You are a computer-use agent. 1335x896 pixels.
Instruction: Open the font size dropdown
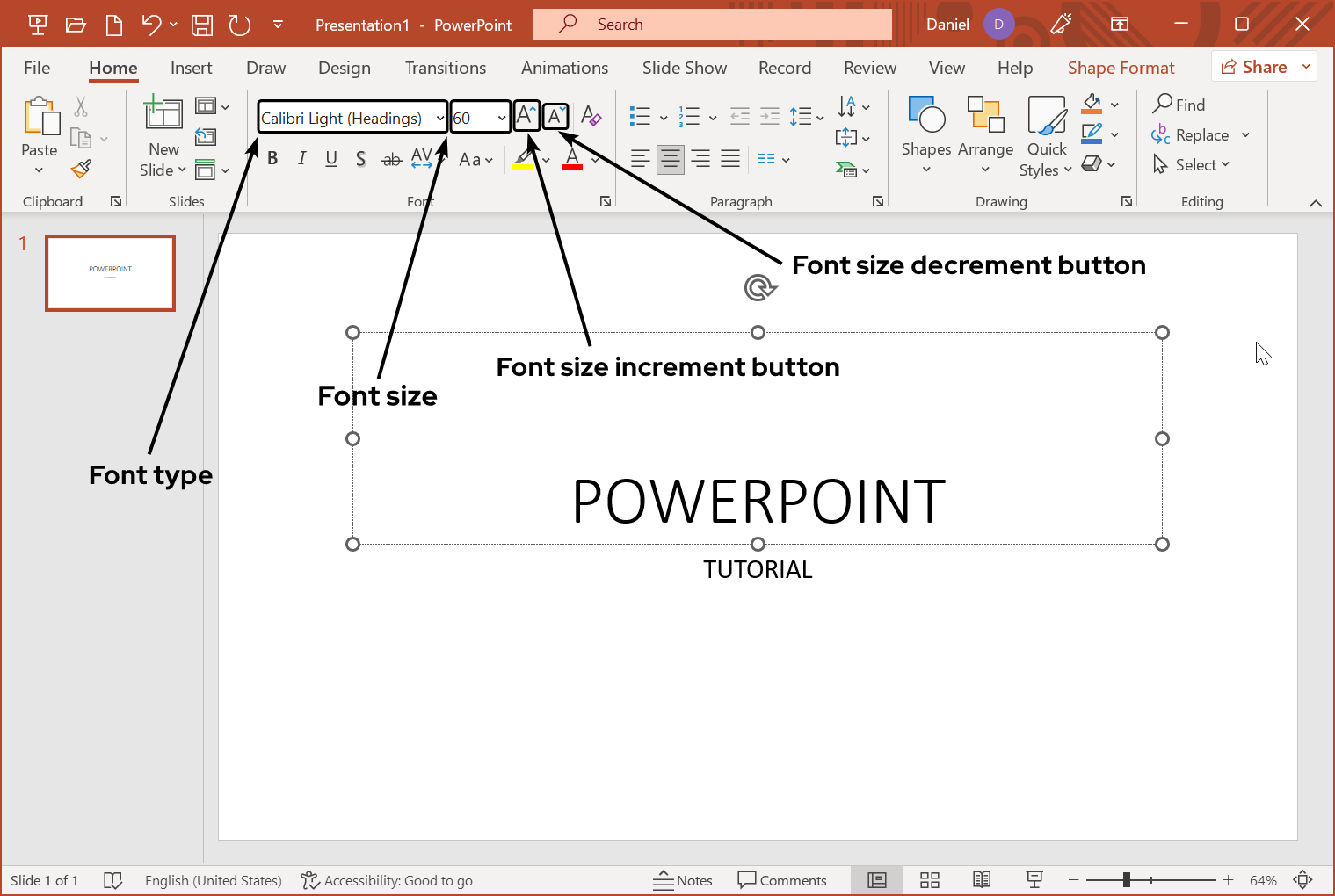tap(502, 117)
